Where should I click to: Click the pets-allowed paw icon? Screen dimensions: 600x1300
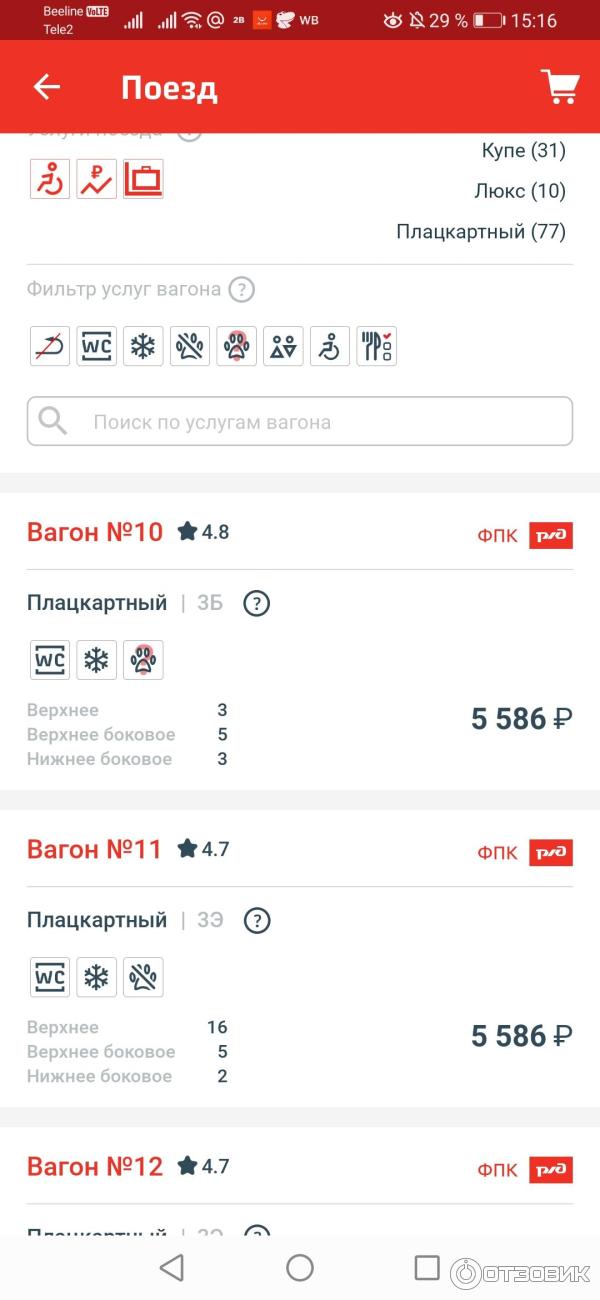tap(236, 345)
